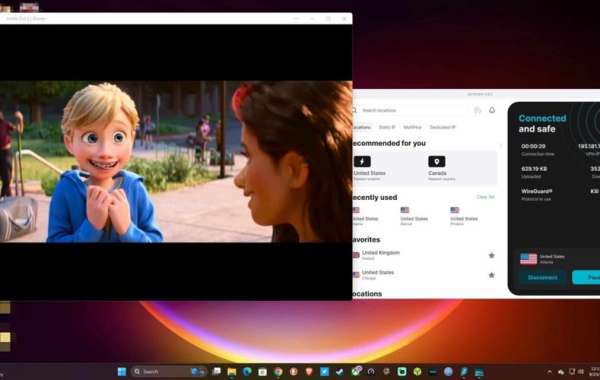The height and width of the screenshot is (380, 600).
Task: Select United Kingdom in Favorites
Action: tap(380, 255)
